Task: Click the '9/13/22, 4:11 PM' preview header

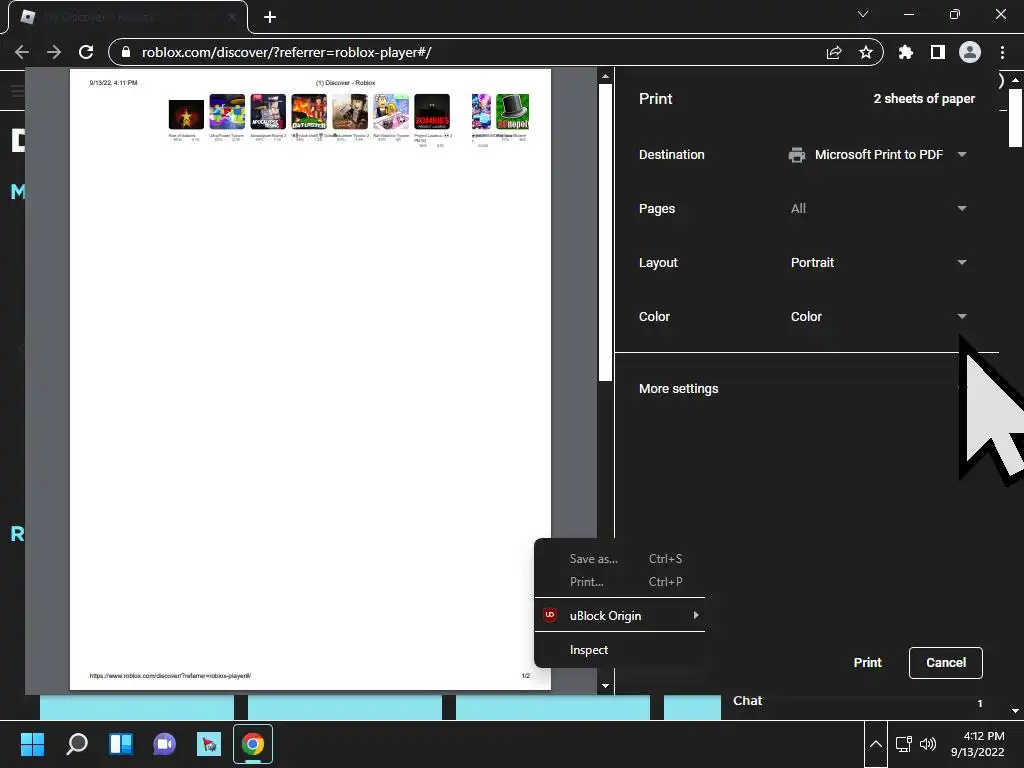Action: pos(113,83)
